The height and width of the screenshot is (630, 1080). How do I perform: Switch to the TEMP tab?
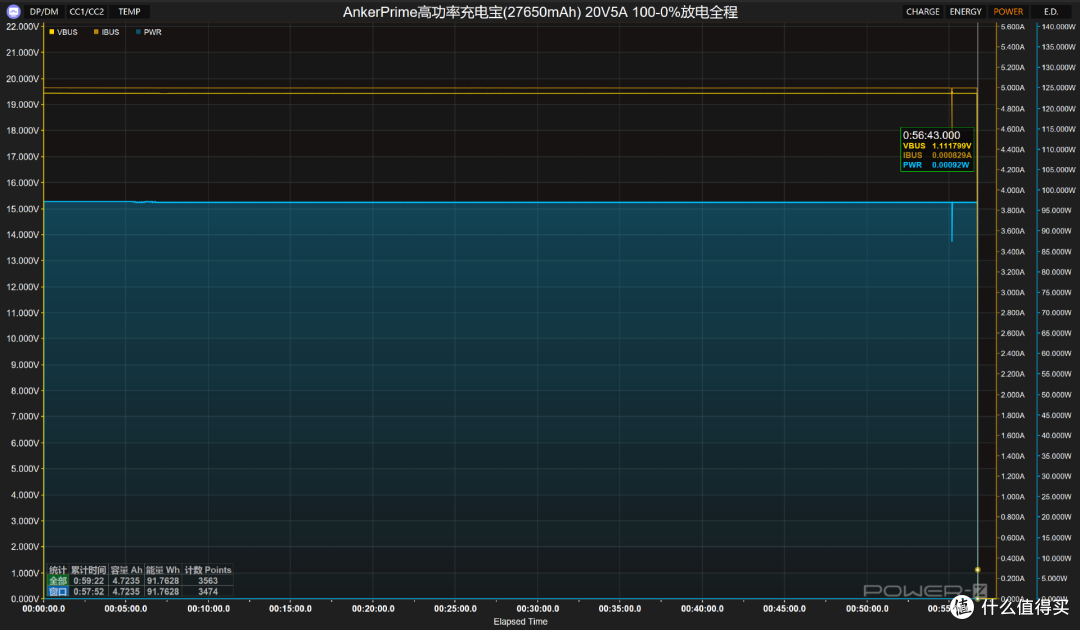point(129,12)
